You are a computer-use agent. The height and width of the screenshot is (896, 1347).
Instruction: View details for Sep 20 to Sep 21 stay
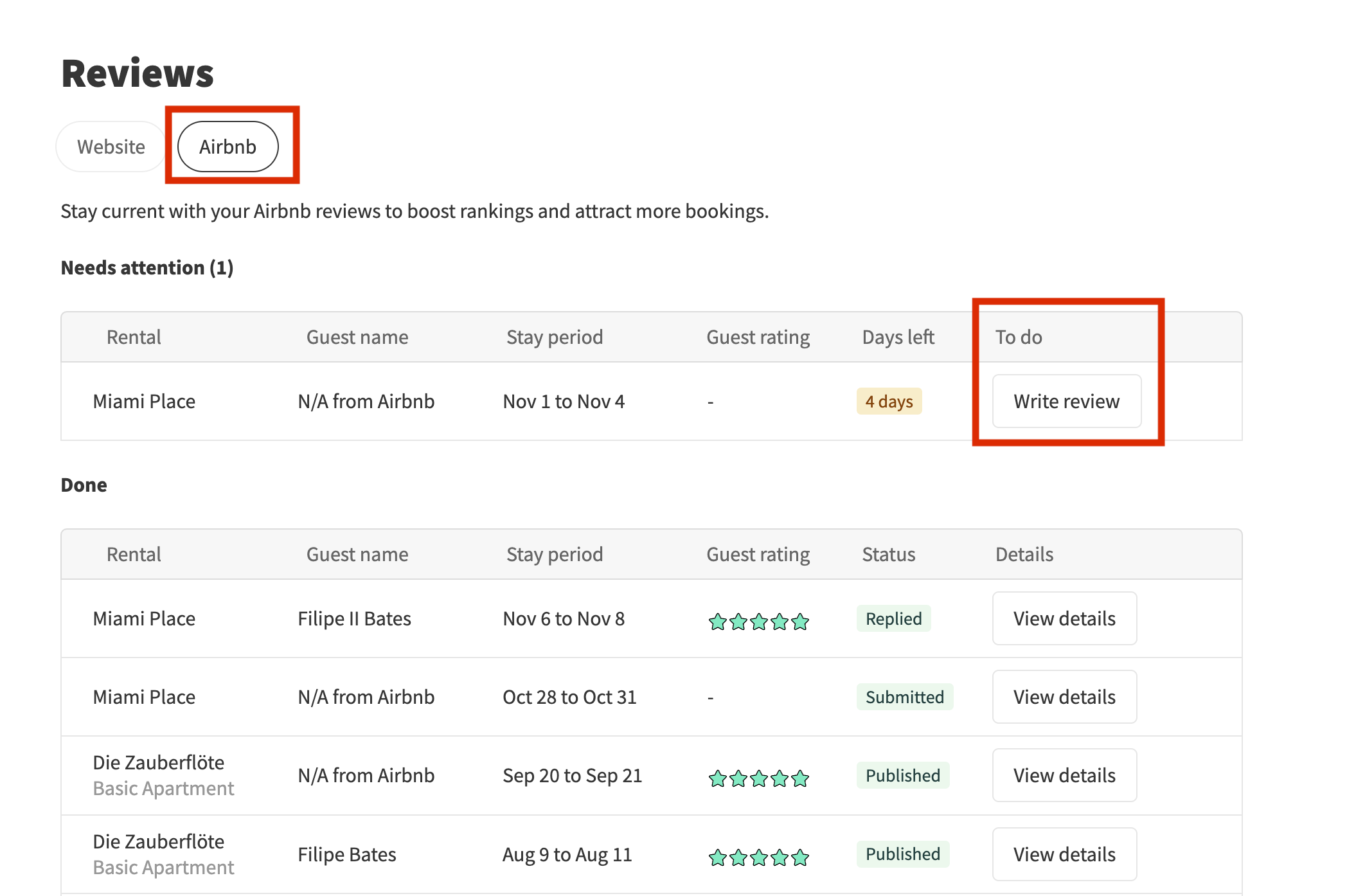(x=1064, y=775)
